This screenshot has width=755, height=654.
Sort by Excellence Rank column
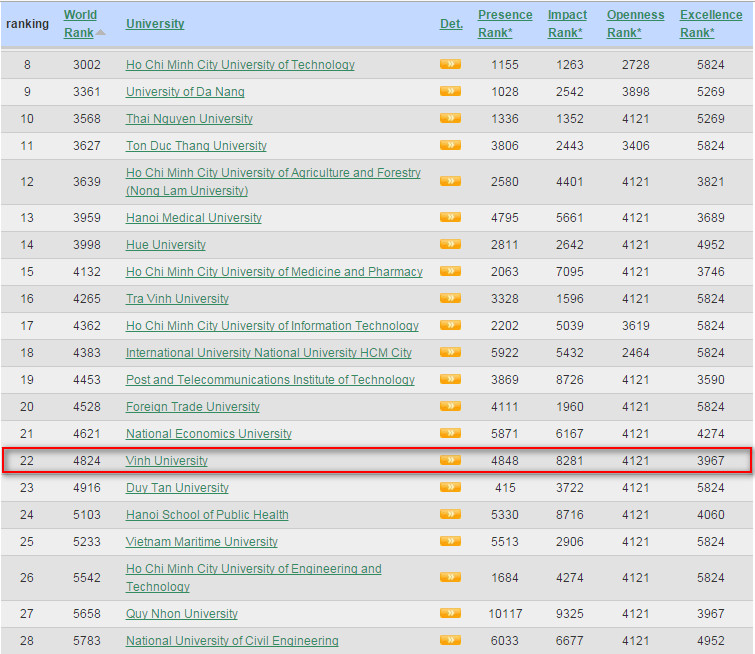[711, 24]
